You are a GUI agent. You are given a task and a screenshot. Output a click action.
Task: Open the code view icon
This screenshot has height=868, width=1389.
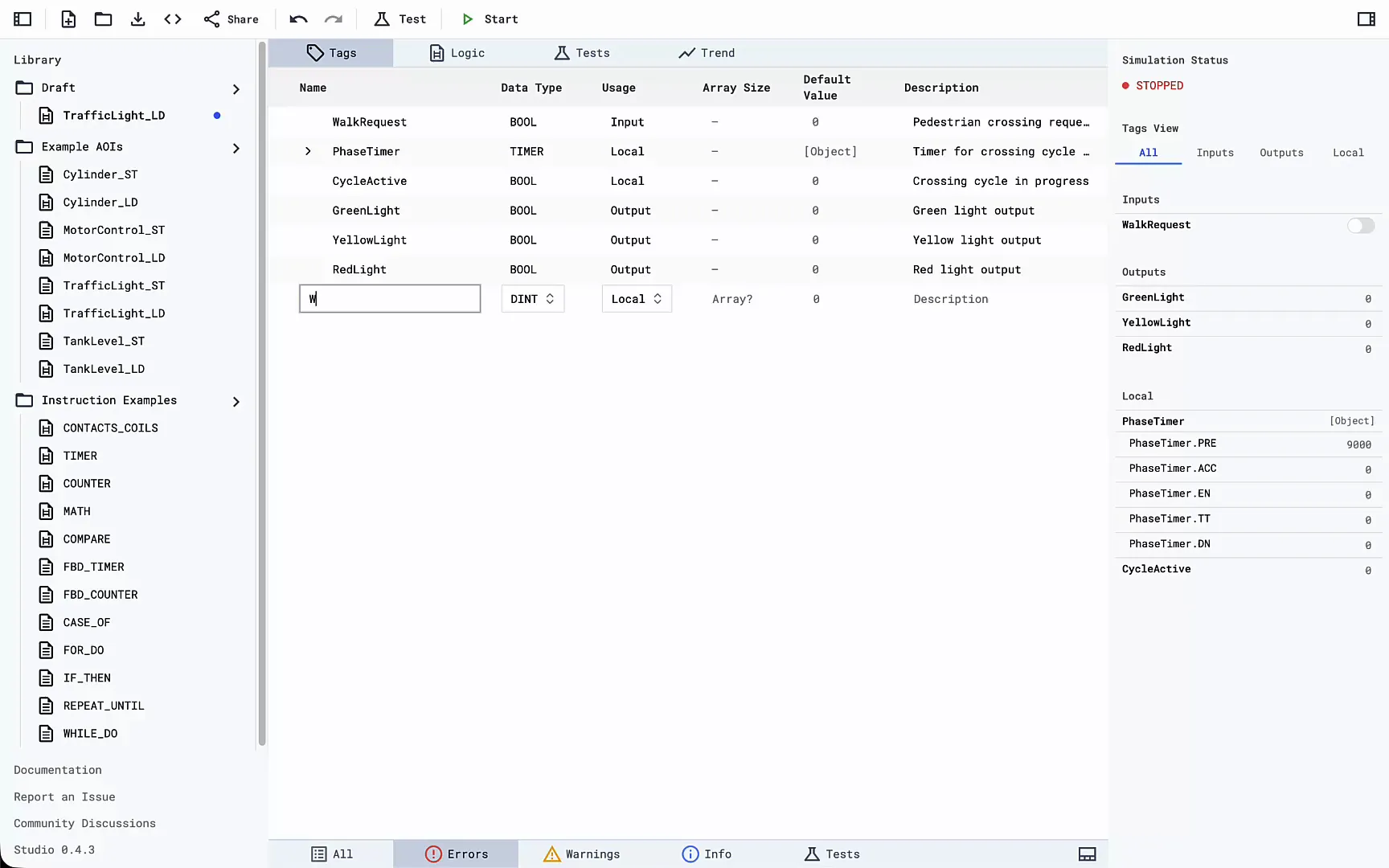(173, 19)
